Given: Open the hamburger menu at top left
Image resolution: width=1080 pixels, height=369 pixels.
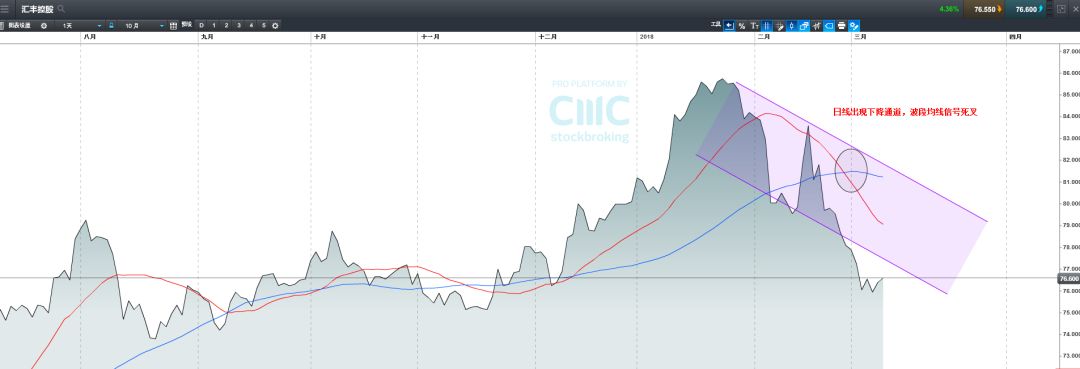Looking at the screenshot, I should pos(5,9).
